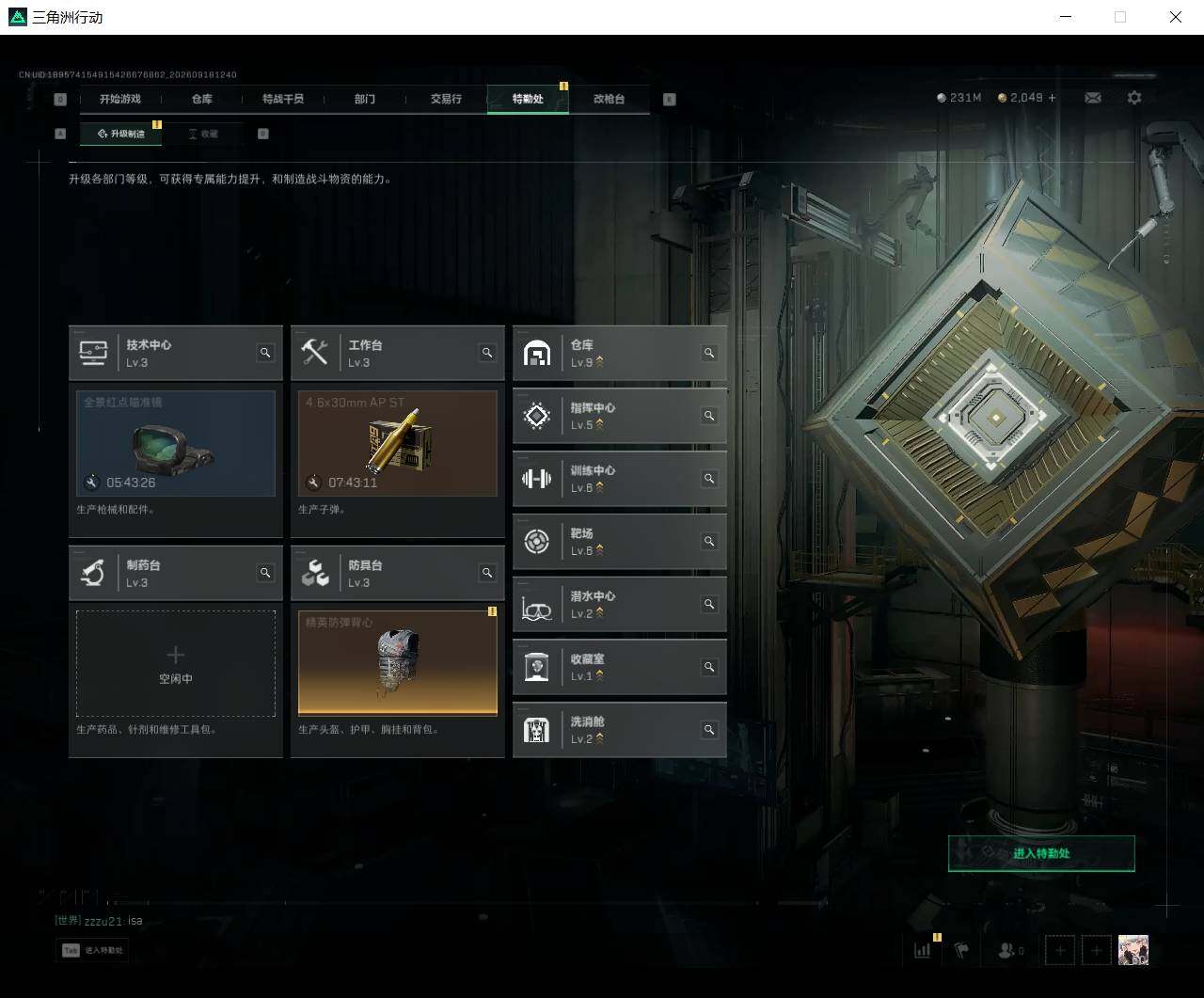Click the empty squad slot beside the avatar
This screenshot has width=1204, height=998.
pos(1097,950)
